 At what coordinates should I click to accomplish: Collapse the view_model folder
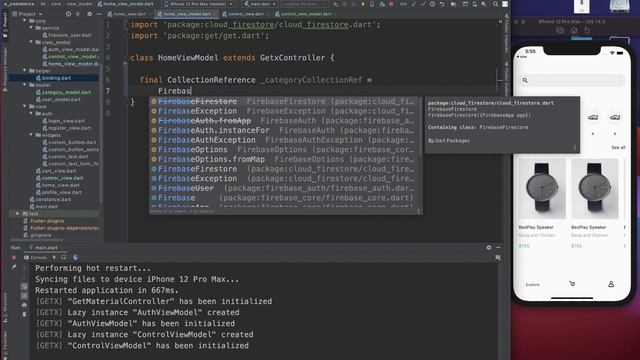(31, 42)
